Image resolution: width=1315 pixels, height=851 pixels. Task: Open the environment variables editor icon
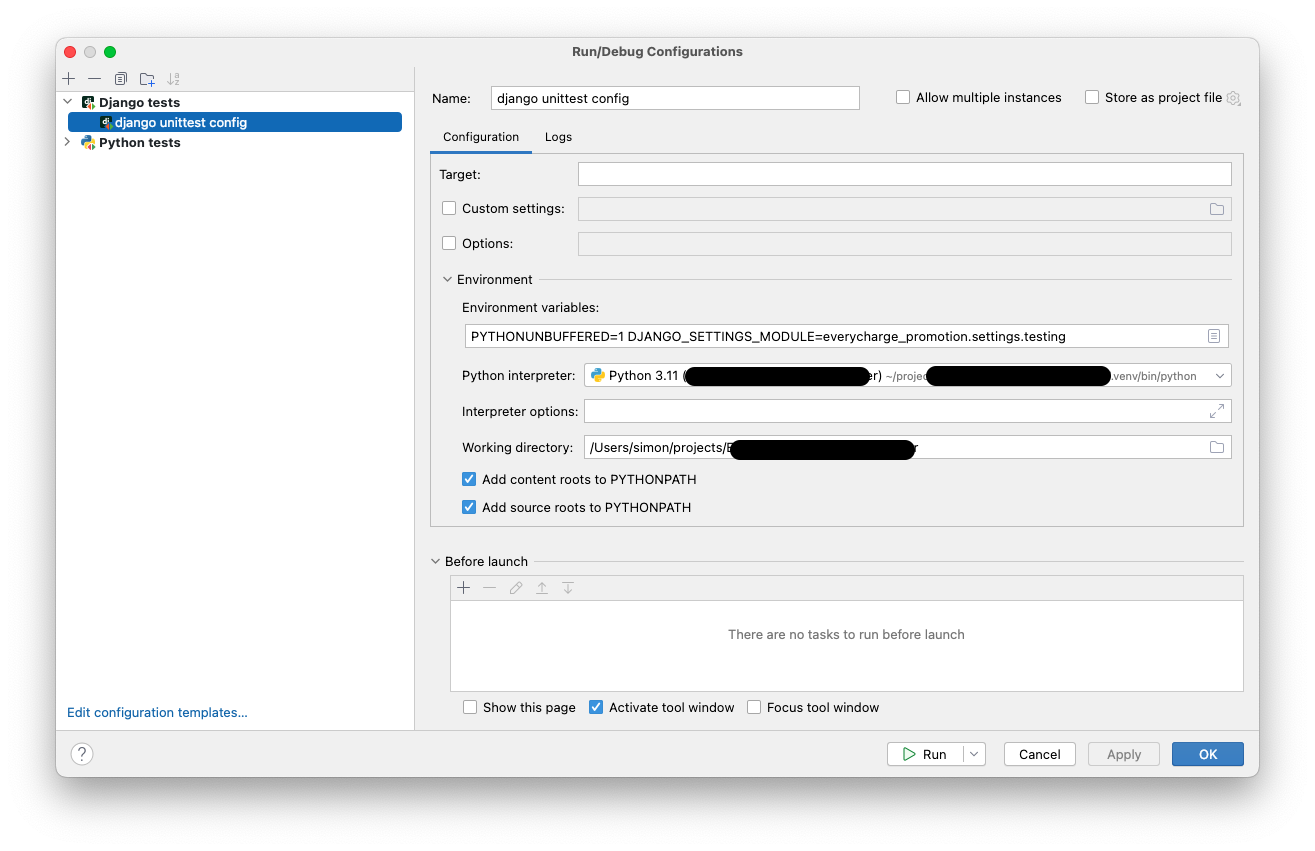pyautogui.click(x=1214, y=336)
